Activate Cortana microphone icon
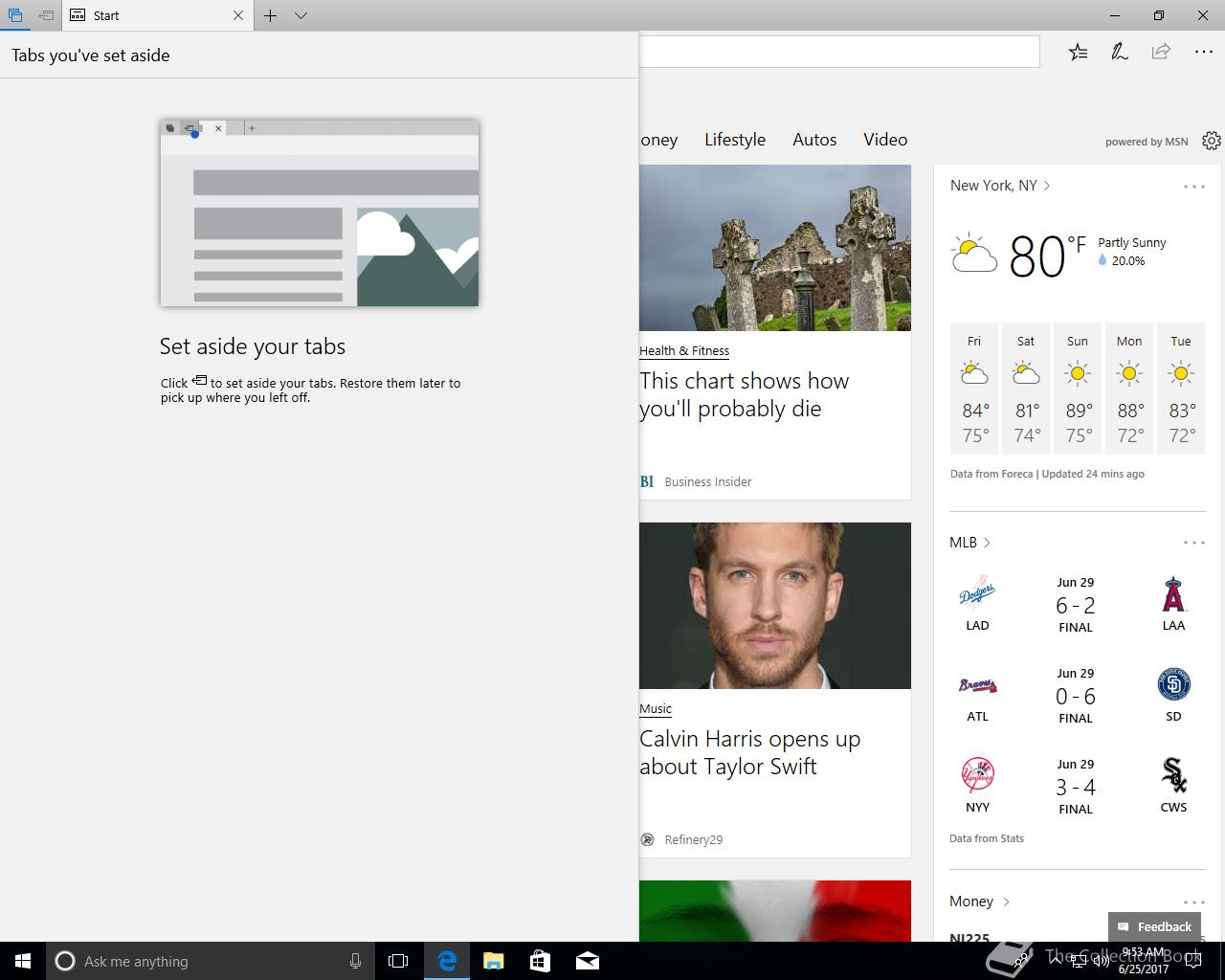Viewport: 1225px width, 980px height. coord(355,961)
